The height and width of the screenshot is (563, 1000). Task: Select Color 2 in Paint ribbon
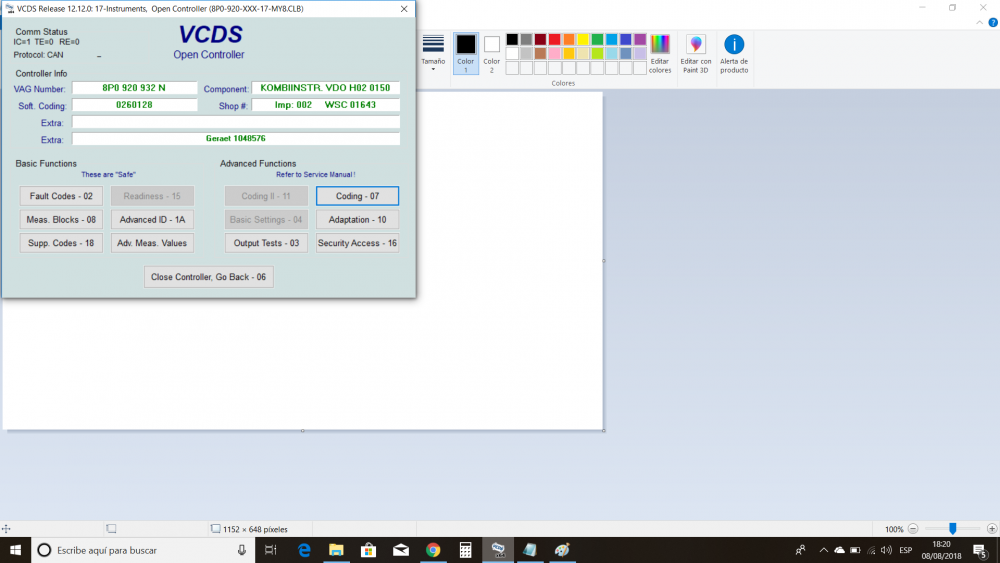point(492,54)
